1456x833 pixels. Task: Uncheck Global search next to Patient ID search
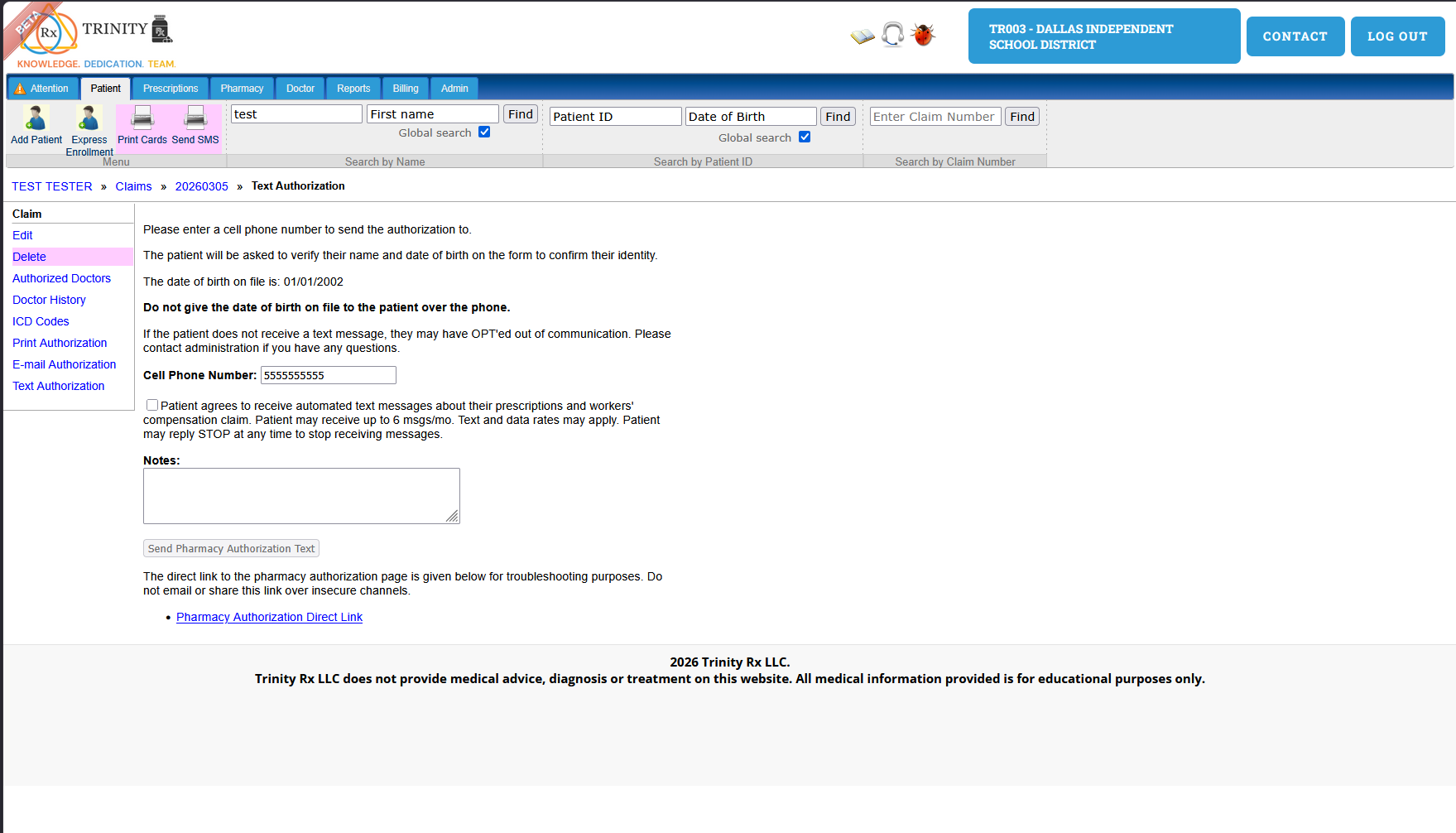pyautogui.click(x=805, y=137)
